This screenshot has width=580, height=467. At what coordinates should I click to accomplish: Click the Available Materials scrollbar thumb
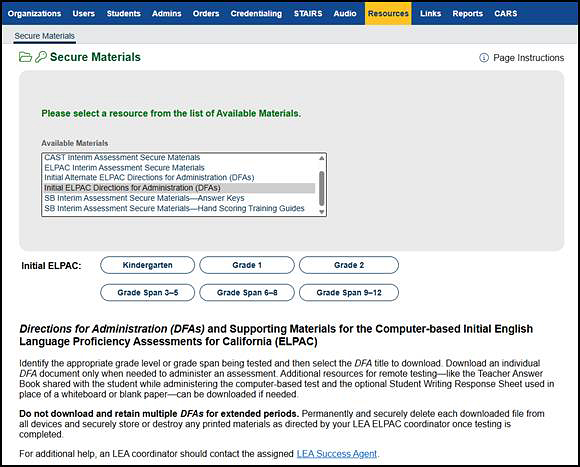(x=321, y=188)
